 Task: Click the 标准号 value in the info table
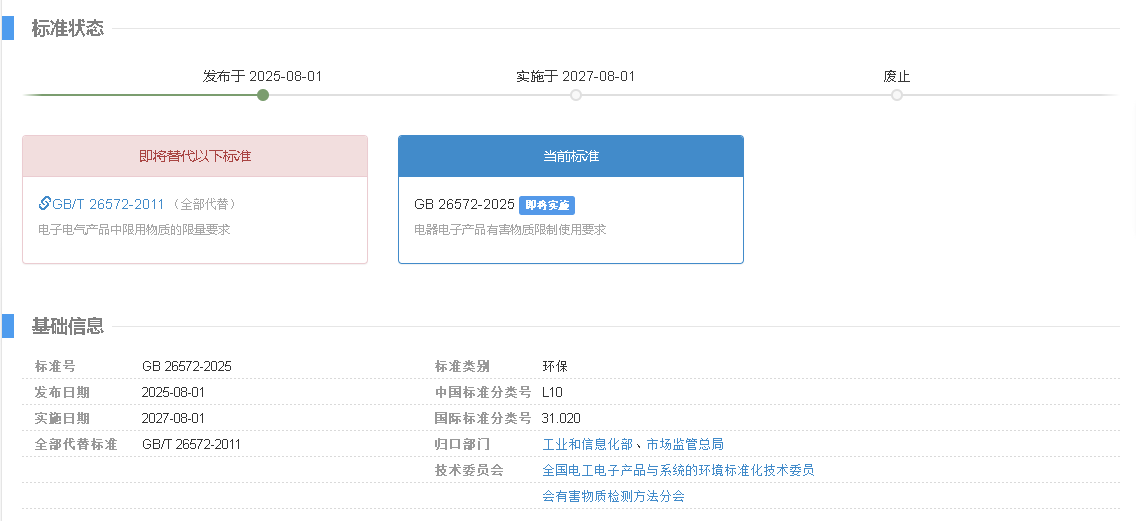[187, 366]
